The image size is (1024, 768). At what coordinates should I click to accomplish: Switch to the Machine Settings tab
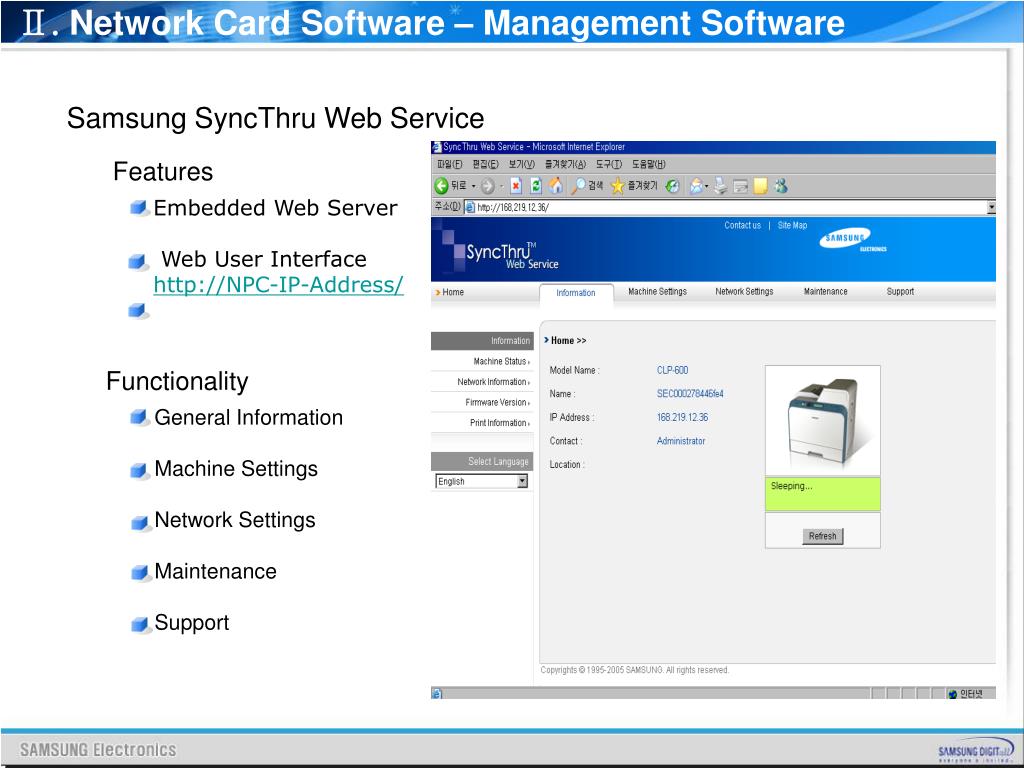657,292
